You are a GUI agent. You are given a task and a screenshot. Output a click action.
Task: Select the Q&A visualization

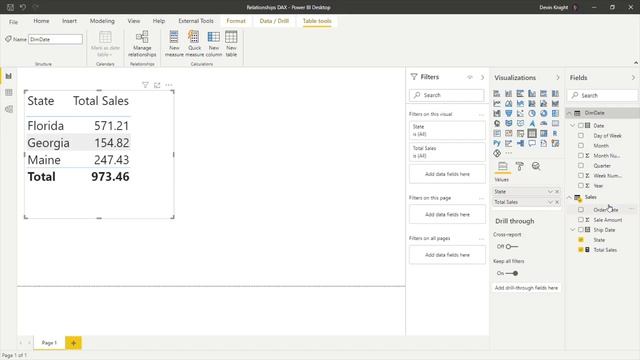532,143
